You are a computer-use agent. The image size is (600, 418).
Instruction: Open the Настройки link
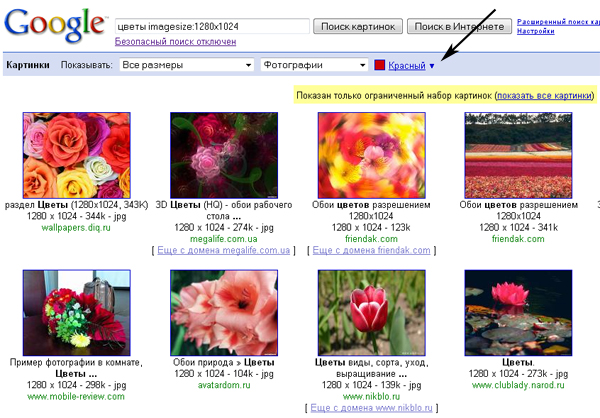(536, 31)
